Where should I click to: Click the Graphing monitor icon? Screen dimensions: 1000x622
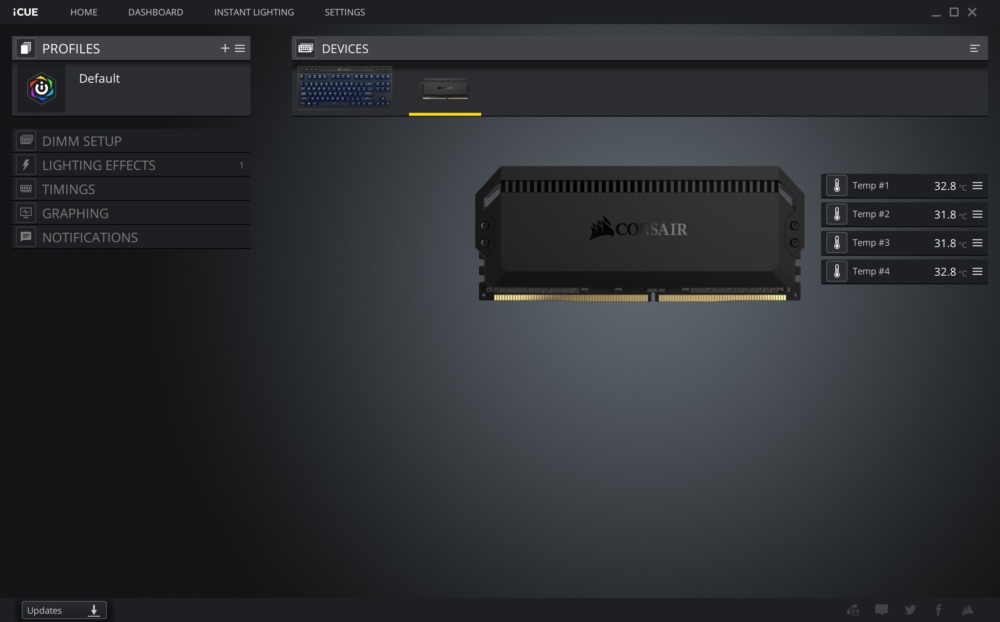(x=26, y=213)
